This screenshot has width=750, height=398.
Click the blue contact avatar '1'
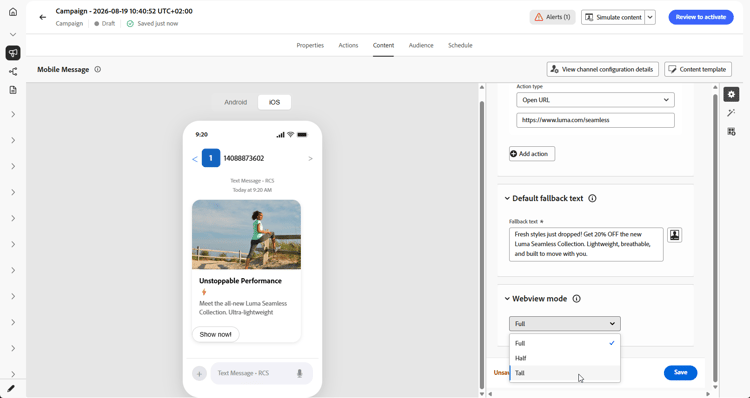click(211, 158)
